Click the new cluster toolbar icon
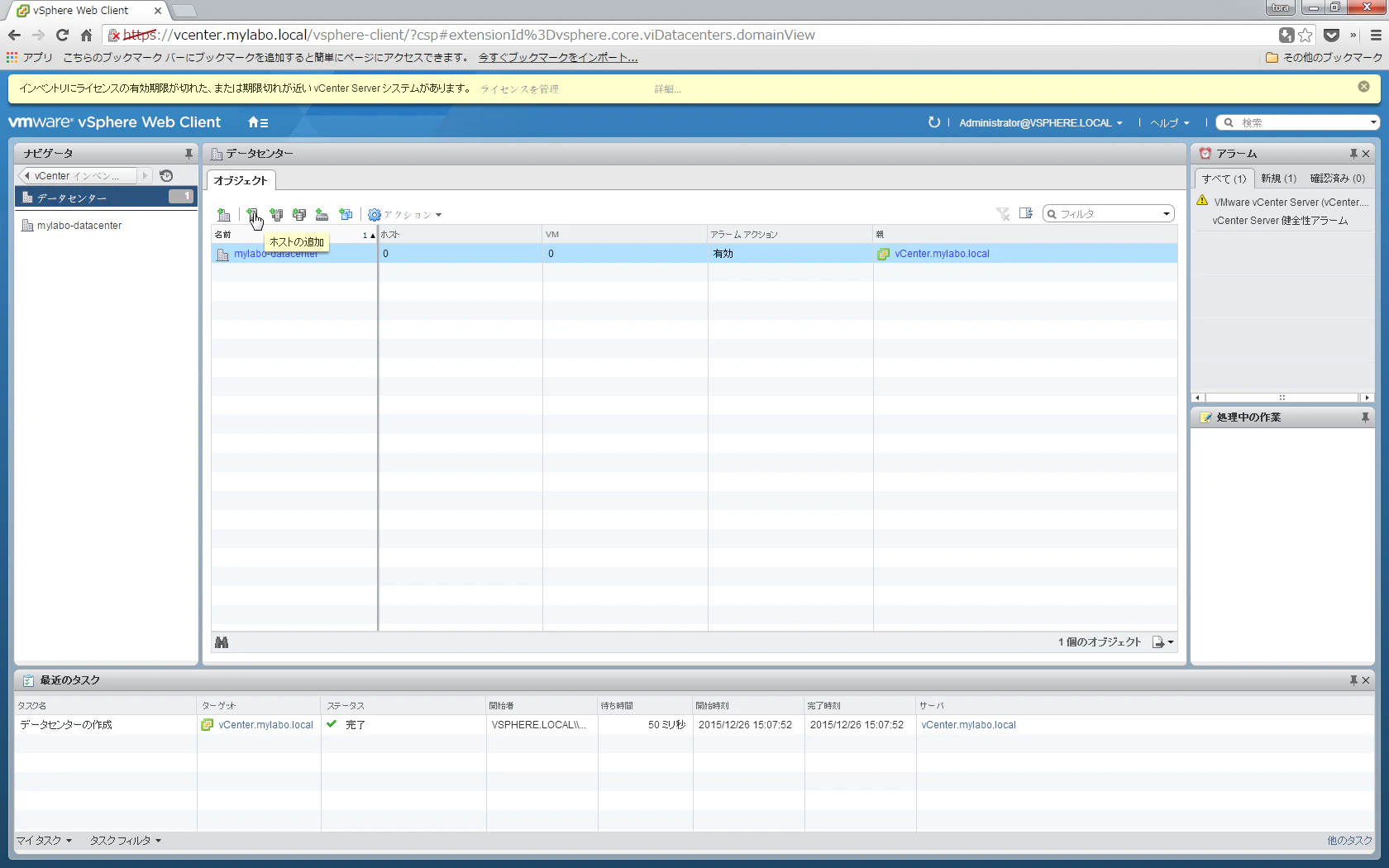The width and height of the screenshot is (1389, 868). 276,215
